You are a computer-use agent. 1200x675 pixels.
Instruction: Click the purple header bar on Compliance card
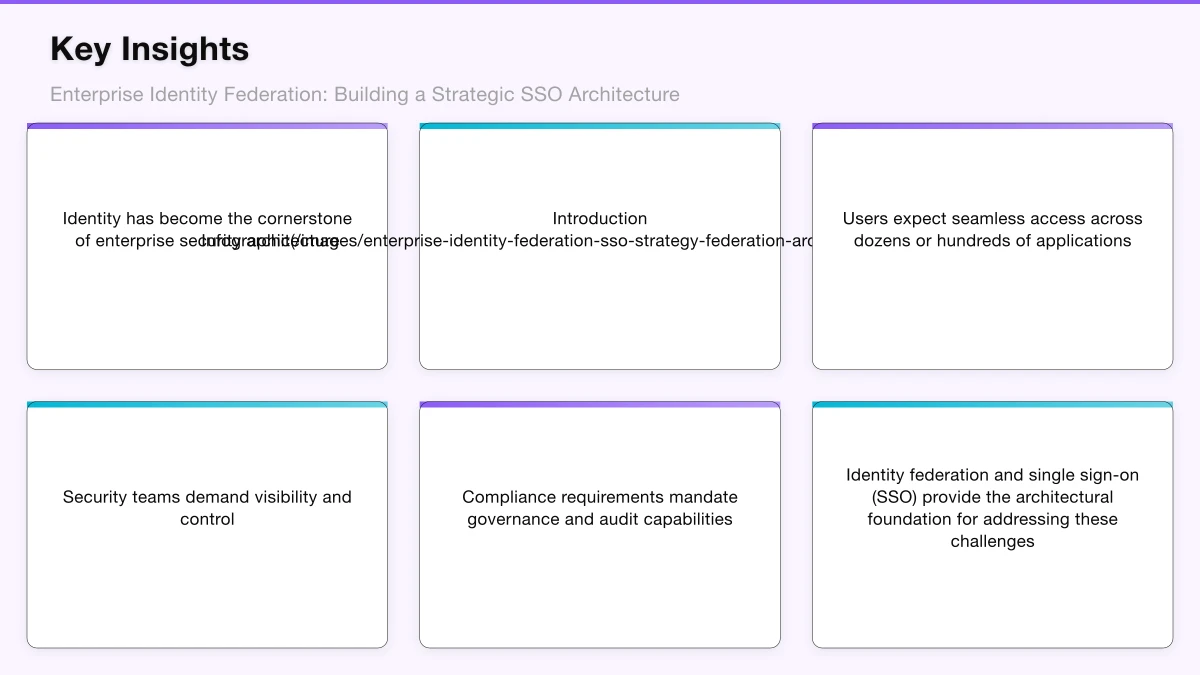[x=600, y=404]
